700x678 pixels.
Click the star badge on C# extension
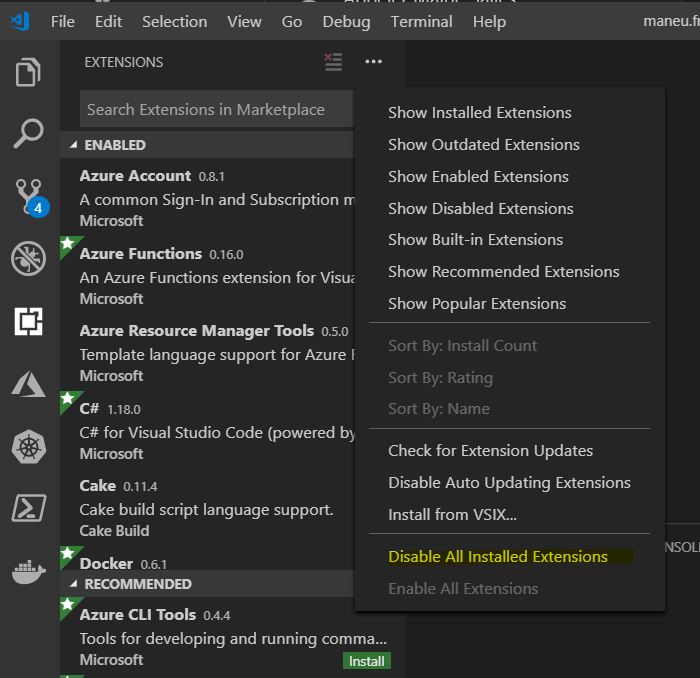[68, 399]
